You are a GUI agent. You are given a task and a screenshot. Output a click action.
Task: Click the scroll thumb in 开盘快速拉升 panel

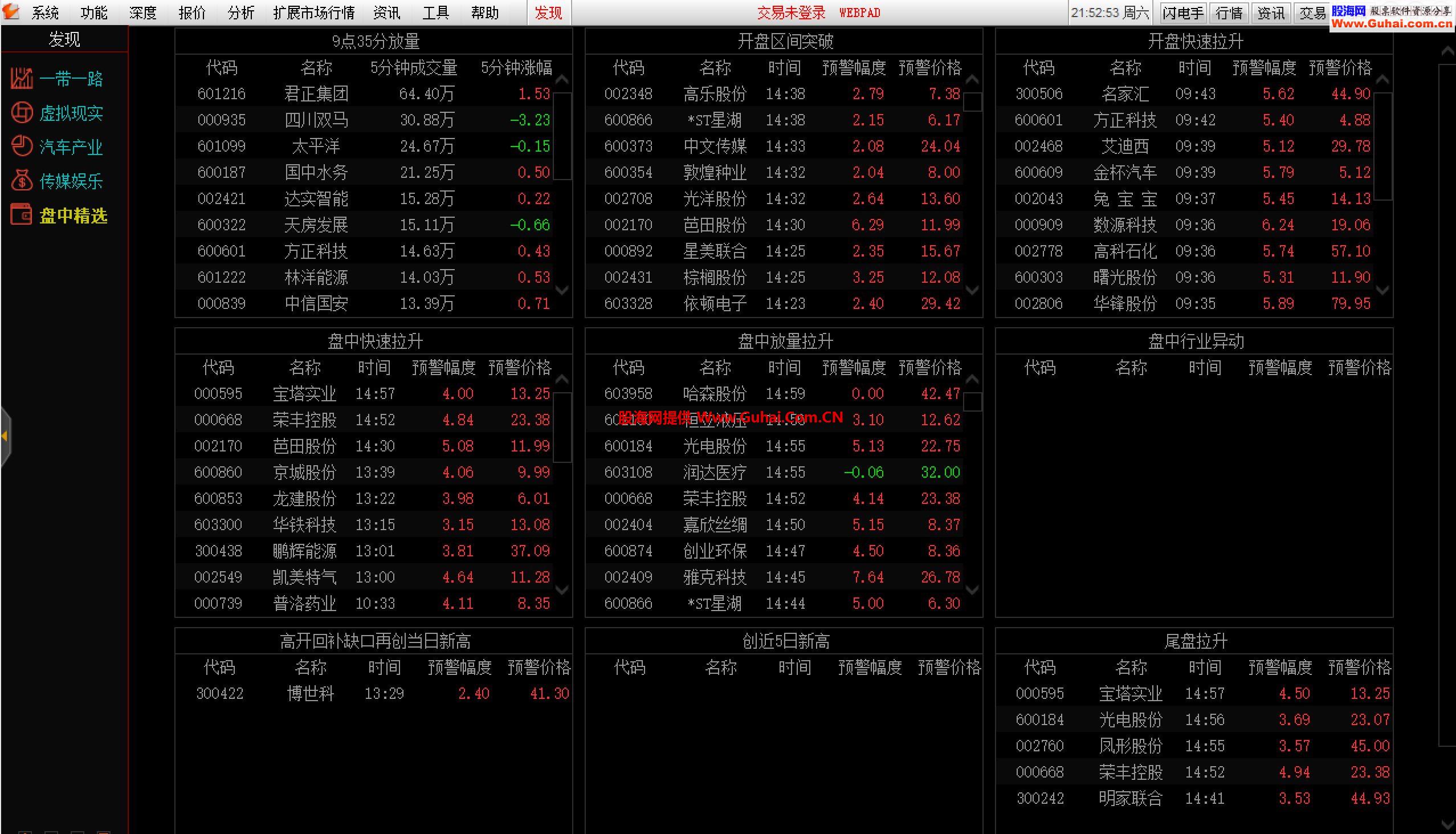tap(1382, 146)
